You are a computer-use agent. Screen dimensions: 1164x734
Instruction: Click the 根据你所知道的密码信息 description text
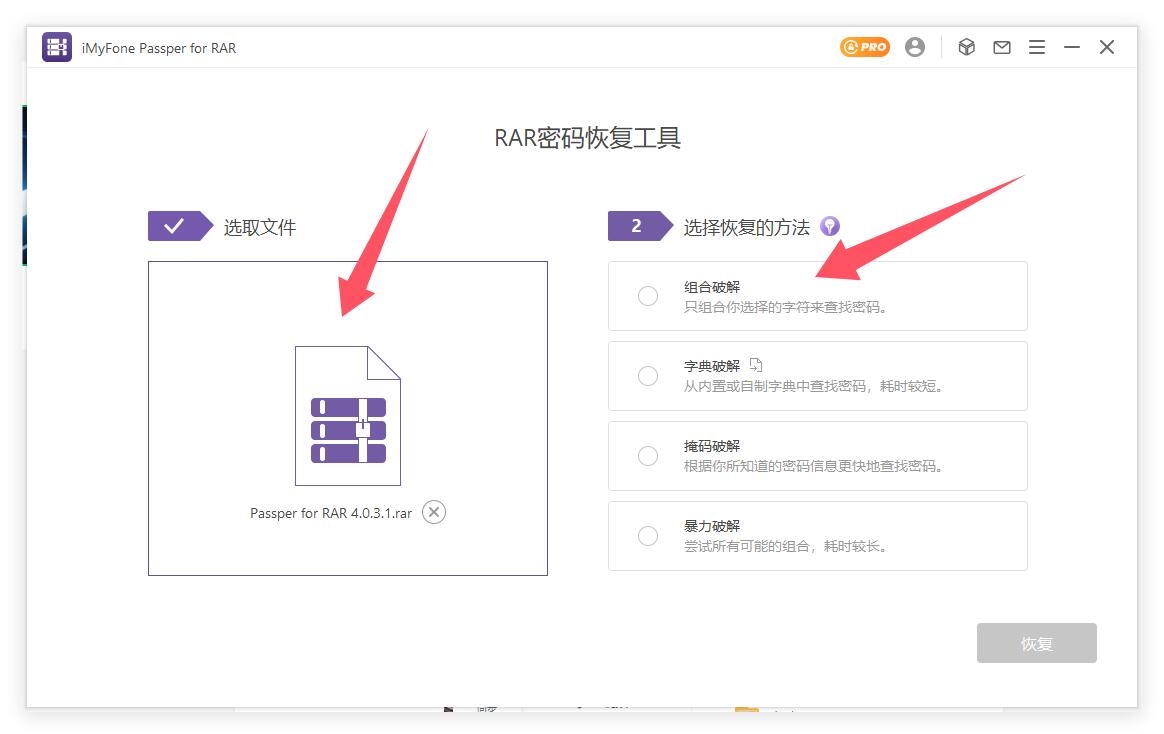click(x=813, y=467)
